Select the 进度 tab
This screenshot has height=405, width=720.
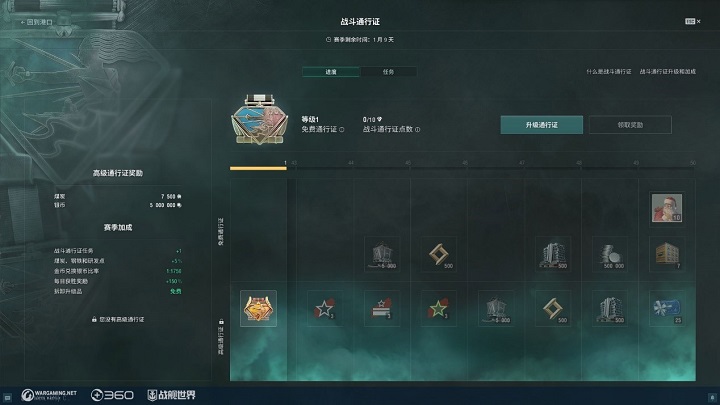click(331, 72)
